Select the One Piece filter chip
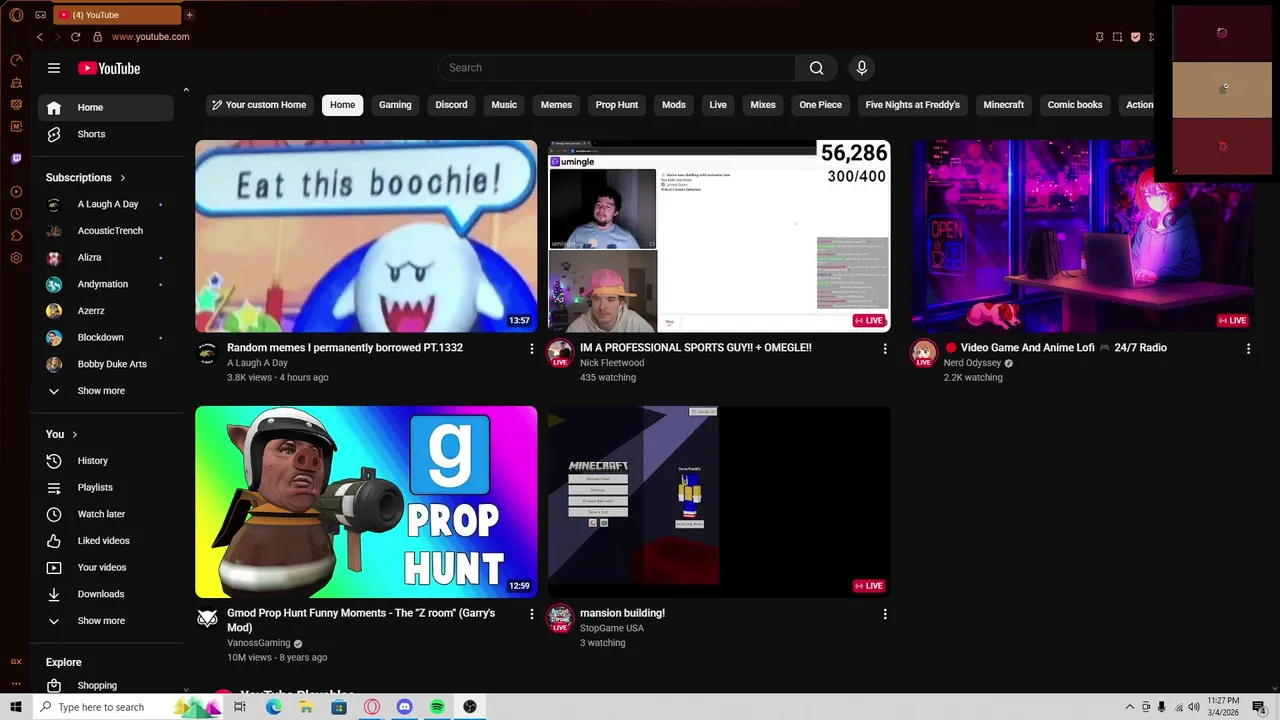1280x720 pixels. pyautogui.click(x=820, y=105)
